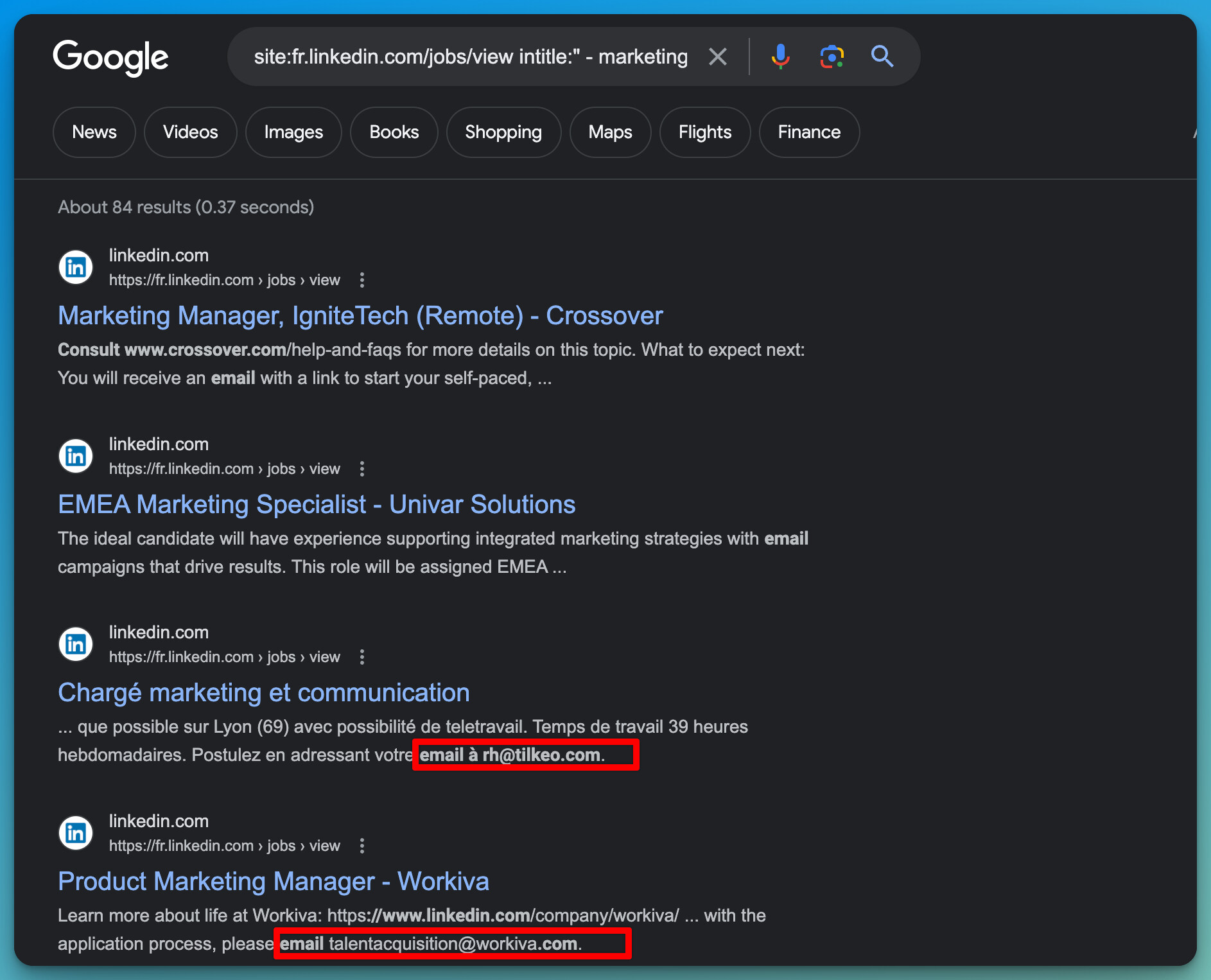
Task: Switch to the Finance tab
Action: (x=809, y=132)
